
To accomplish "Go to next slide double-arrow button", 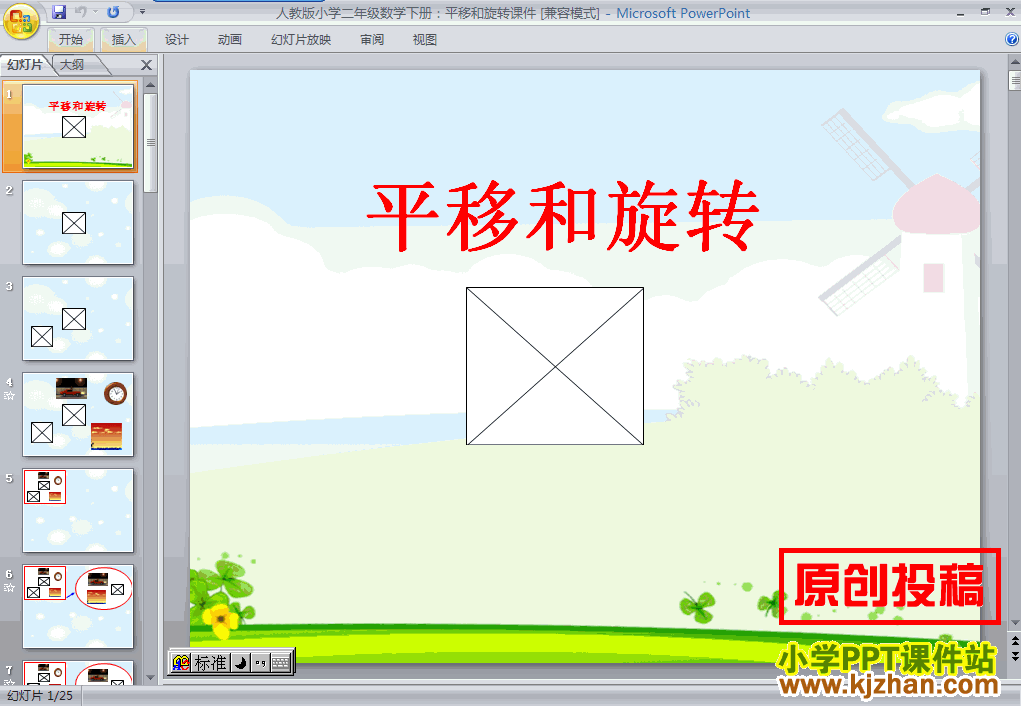I will click(x=1014, y=655).
